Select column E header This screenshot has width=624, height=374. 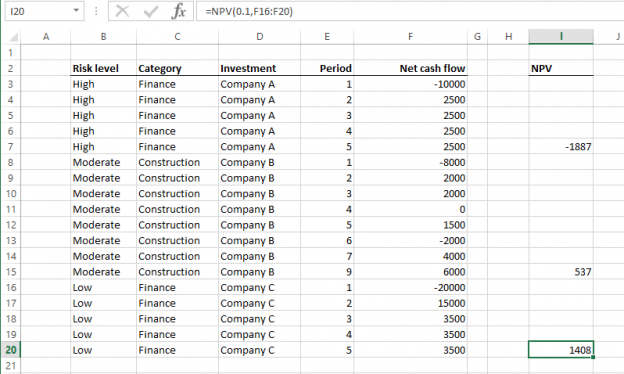click(327, 37)
